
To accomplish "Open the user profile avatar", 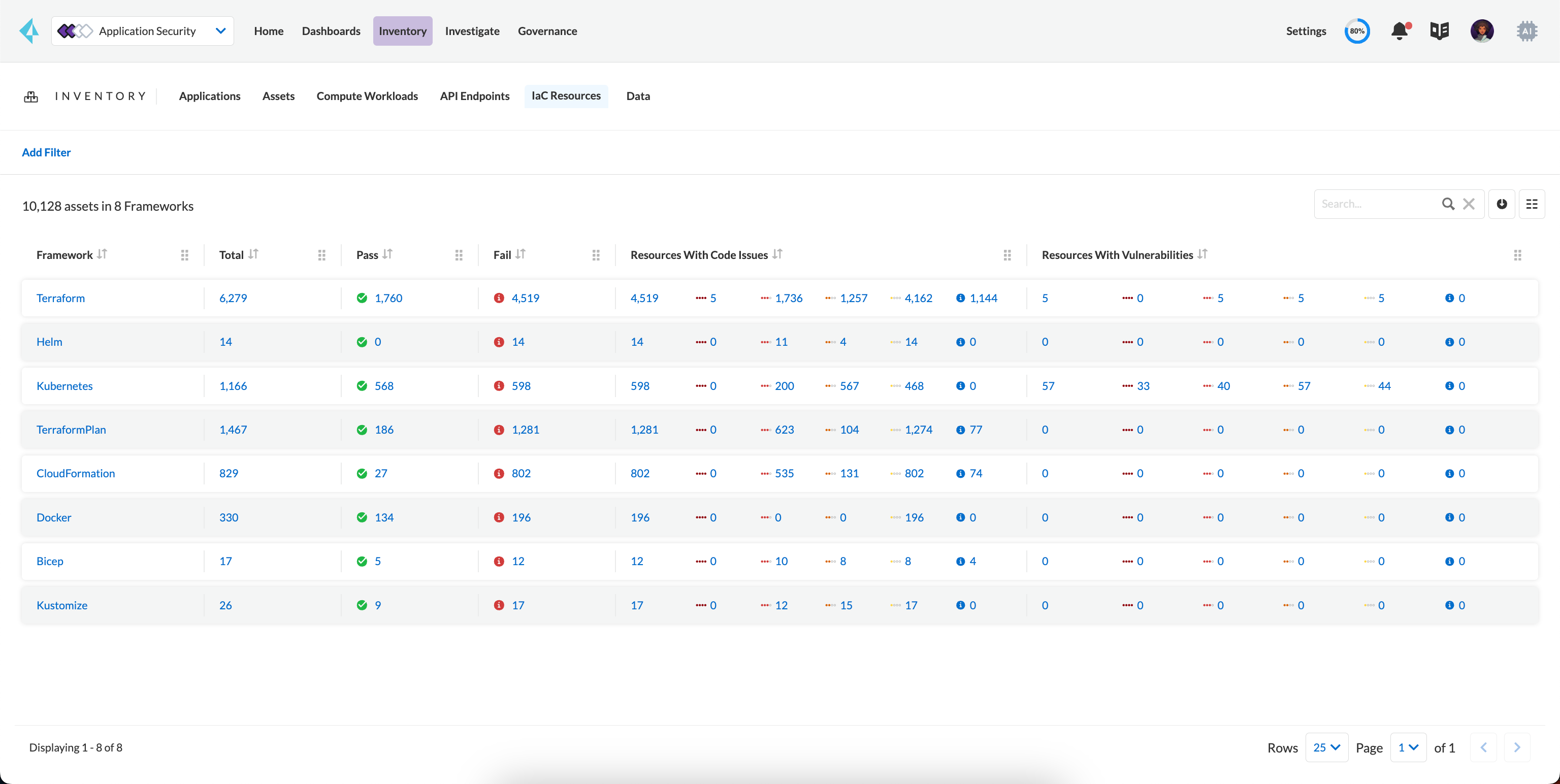I will coord(1482,31).
